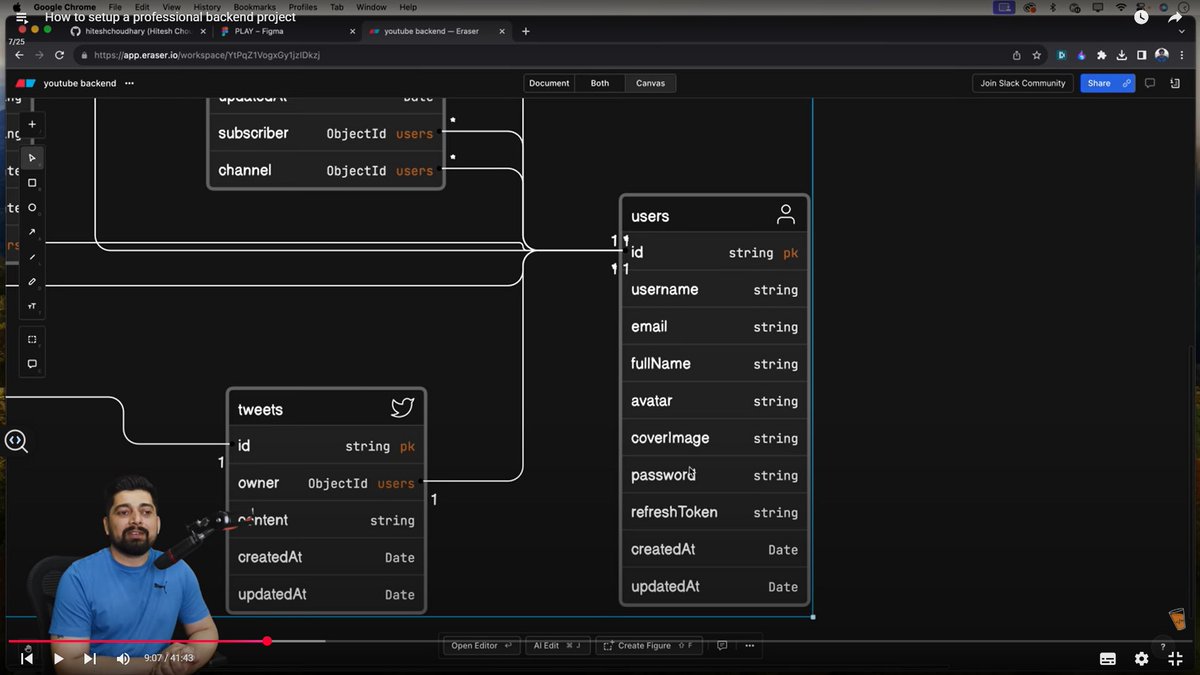
Task: Click the magnifier code icon at left edge
Action: point(16,440)
